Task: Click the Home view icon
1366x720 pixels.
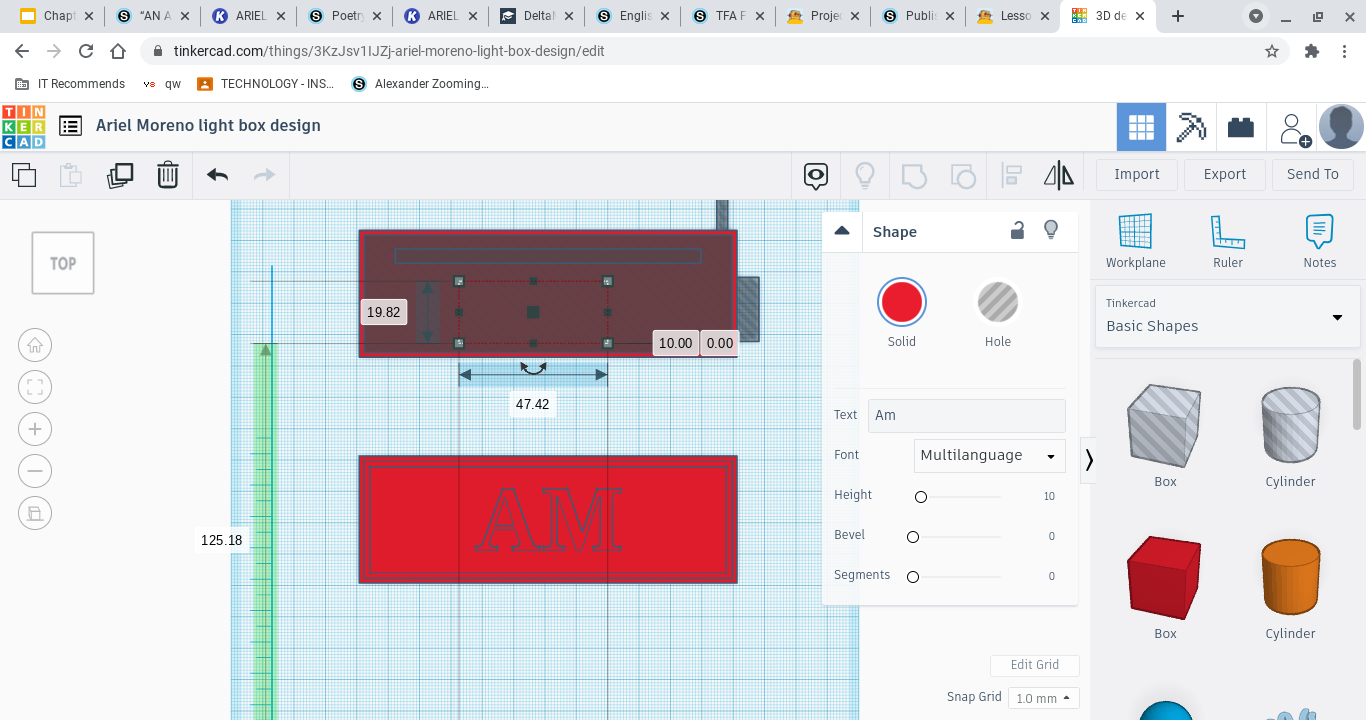Action: point(35,346)
